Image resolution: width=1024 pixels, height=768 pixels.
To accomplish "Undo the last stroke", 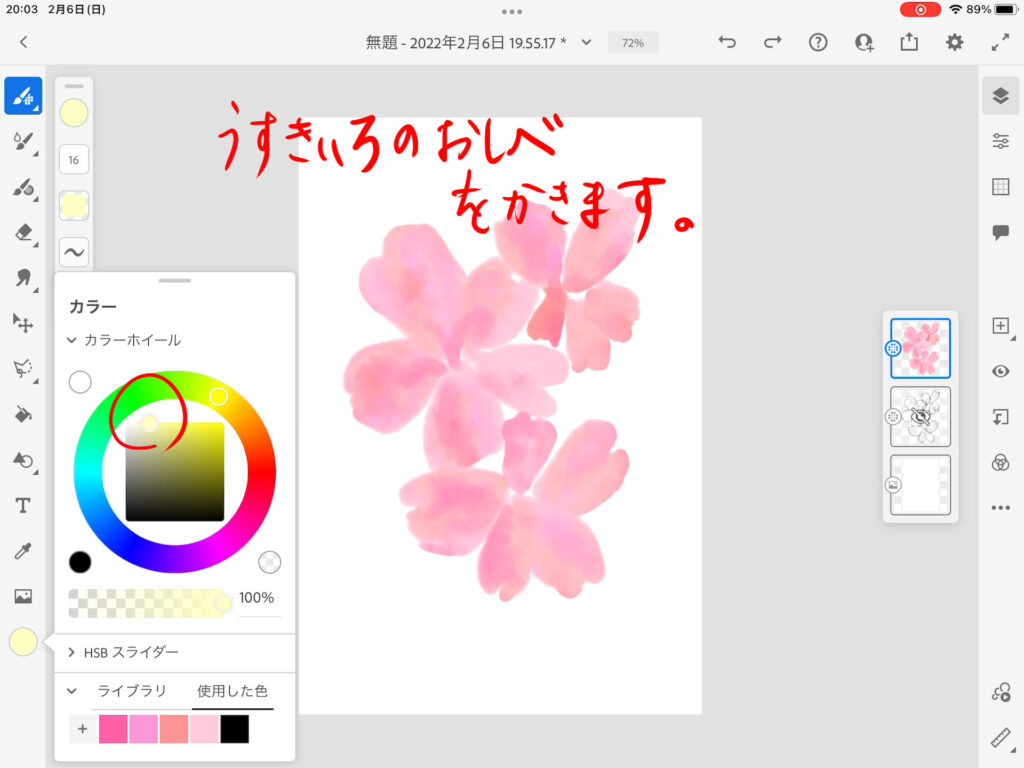I will [x=727, y=42].
